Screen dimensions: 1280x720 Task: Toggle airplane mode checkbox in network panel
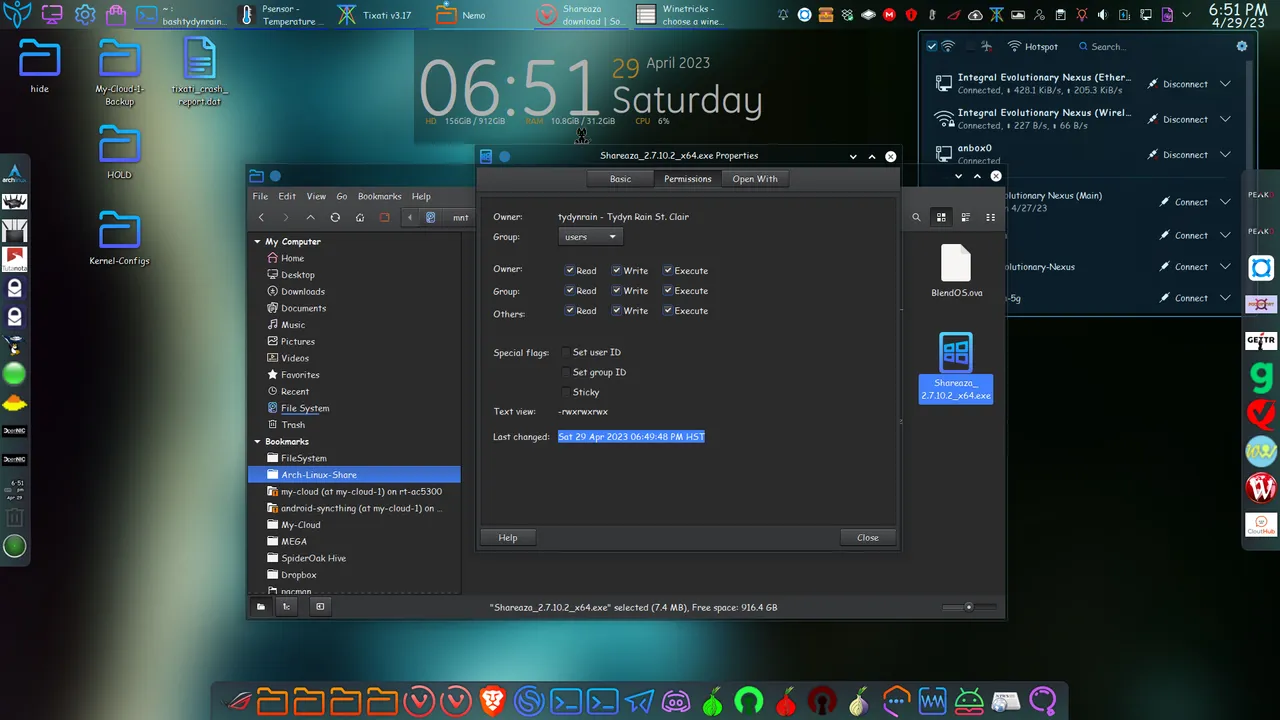[970, 47]
